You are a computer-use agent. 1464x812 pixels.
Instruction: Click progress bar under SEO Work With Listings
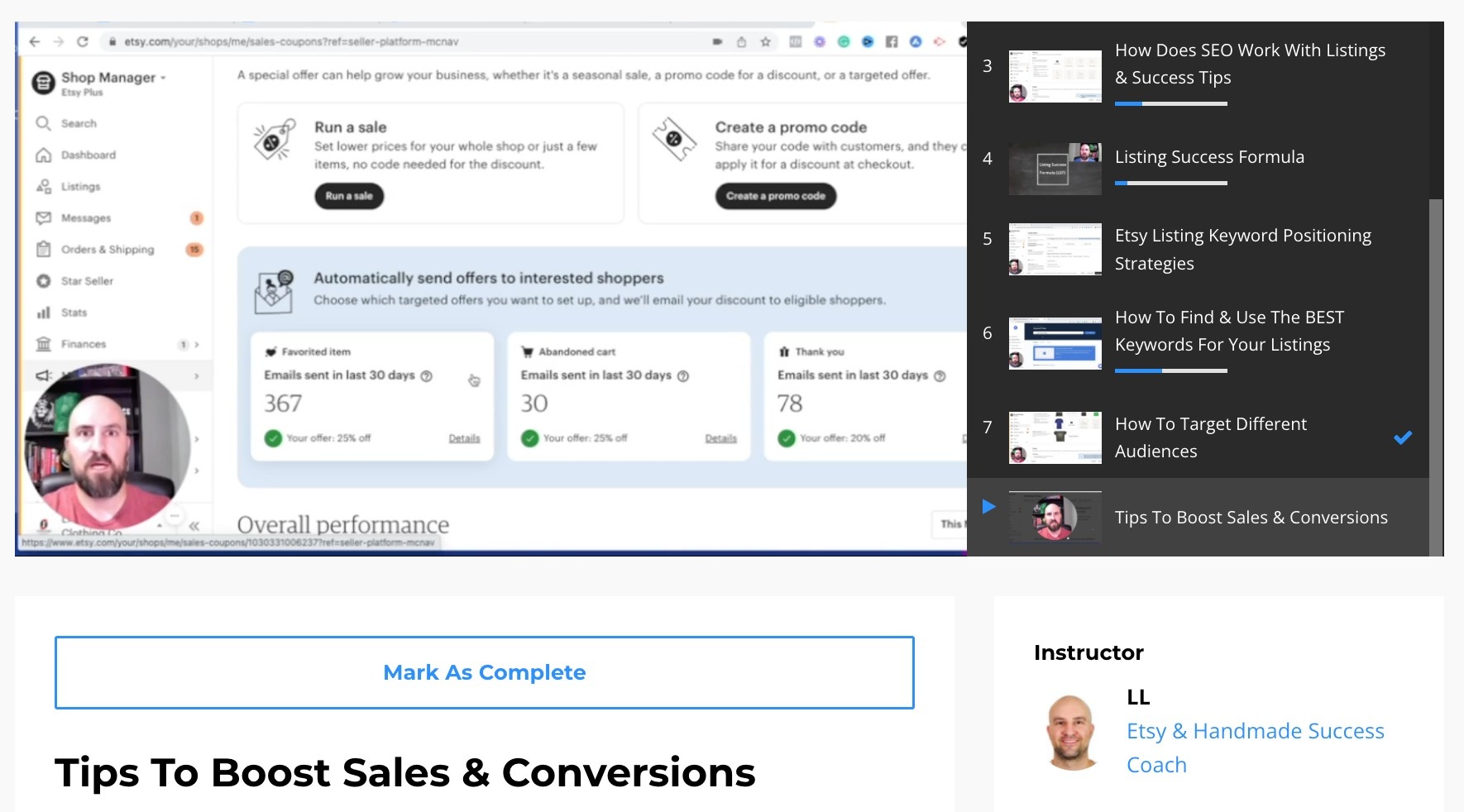point(1171,103)
